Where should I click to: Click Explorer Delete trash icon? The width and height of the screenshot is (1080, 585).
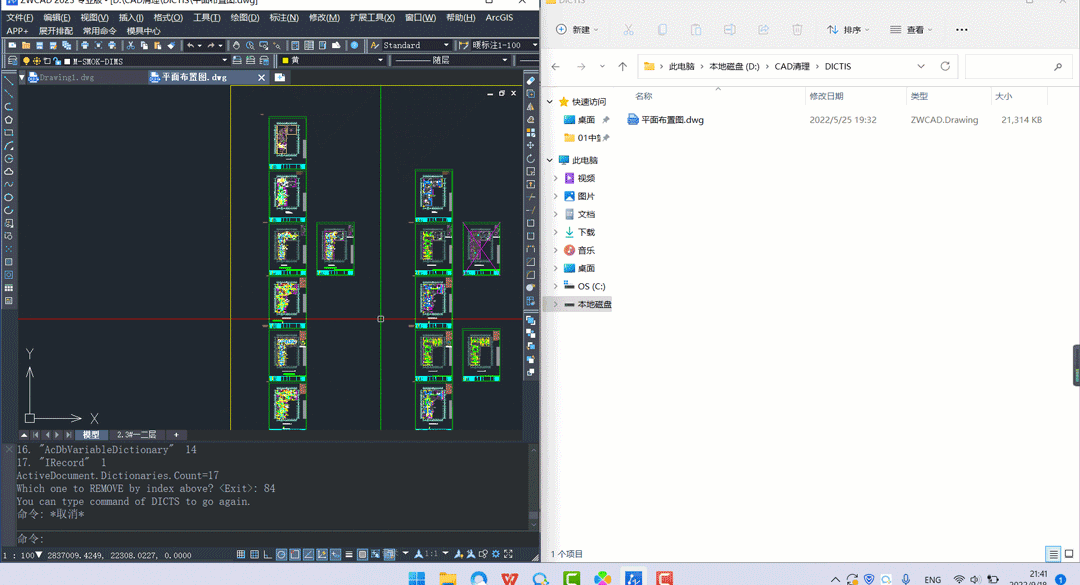[x=797, y=30]
